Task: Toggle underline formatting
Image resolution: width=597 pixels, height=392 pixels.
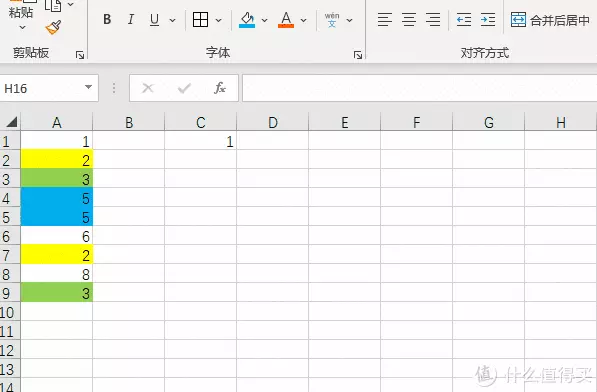Action: click(x=154, y=20)
